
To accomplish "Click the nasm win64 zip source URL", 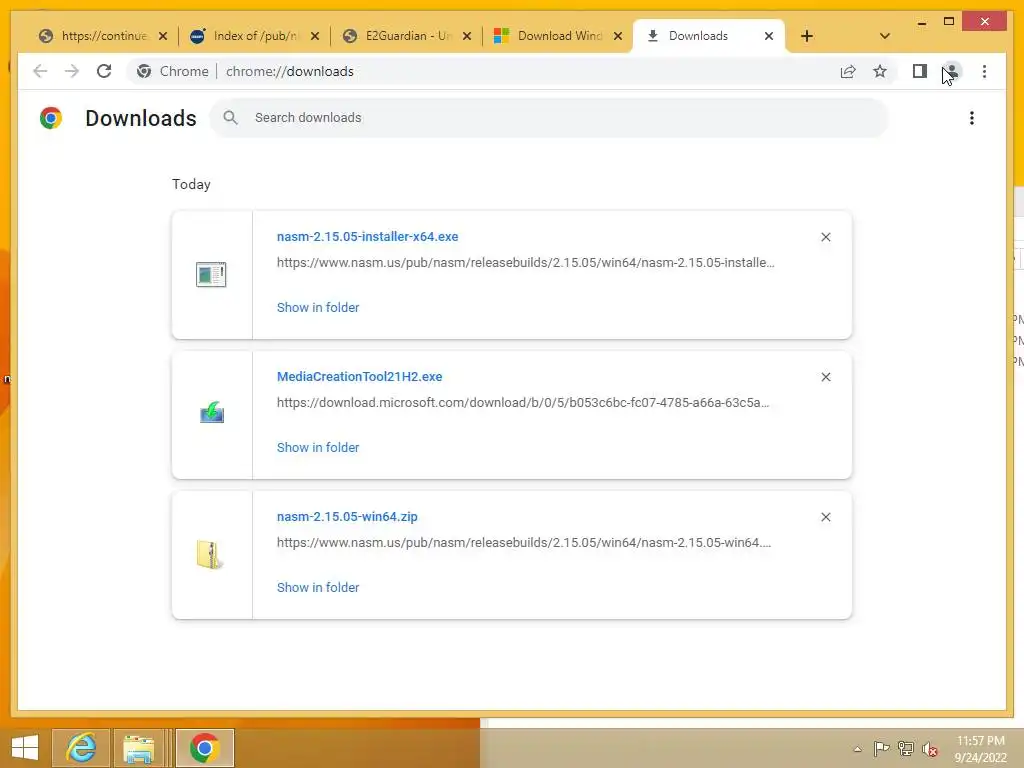I will [x=524, y=542].
